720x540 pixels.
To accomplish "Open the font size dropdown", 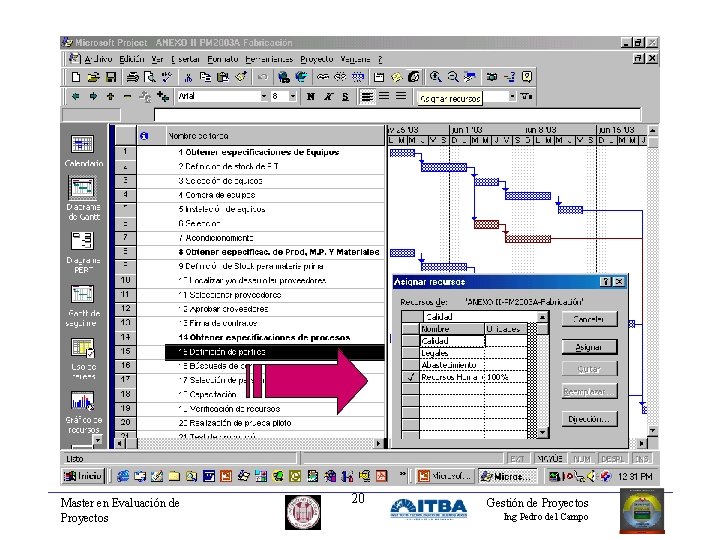I will 292,96.
